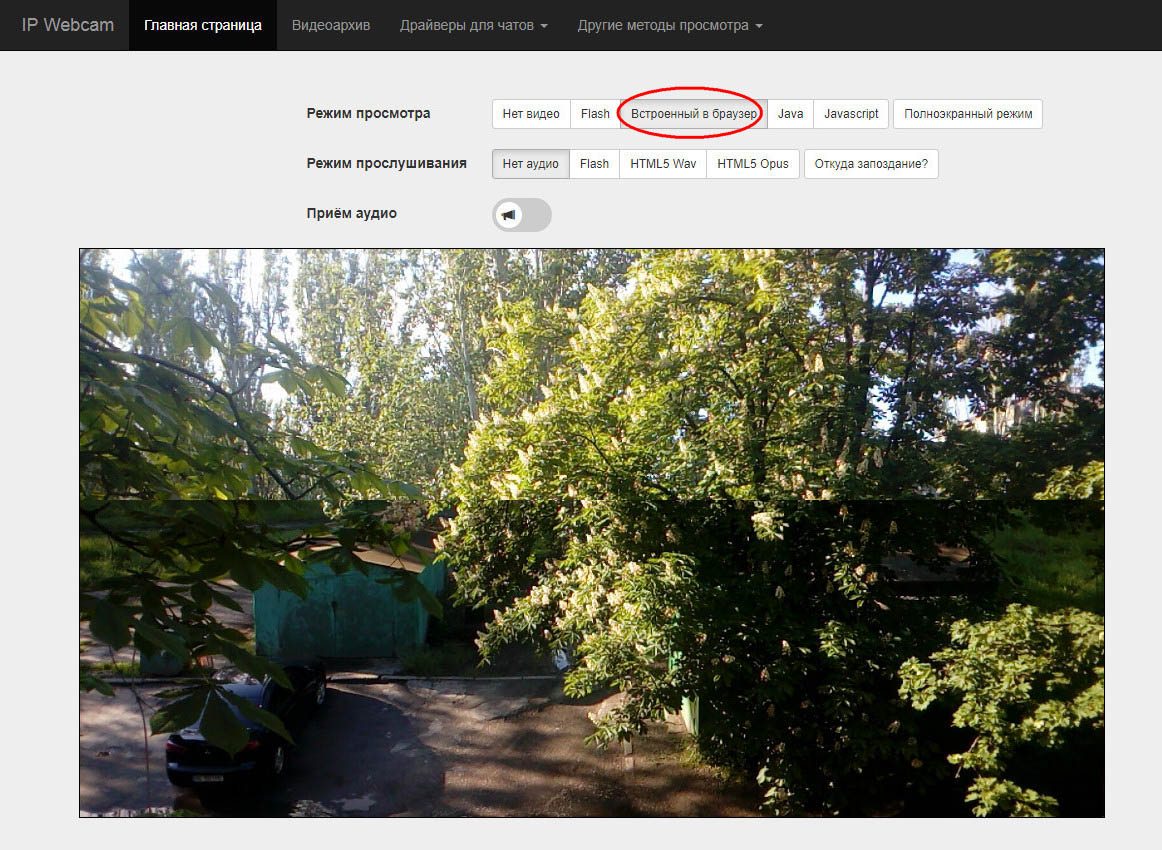This screenshot has width=1162, height=850.
Task: Select HTML5 Opus audio mode
Action: [753, 164]
